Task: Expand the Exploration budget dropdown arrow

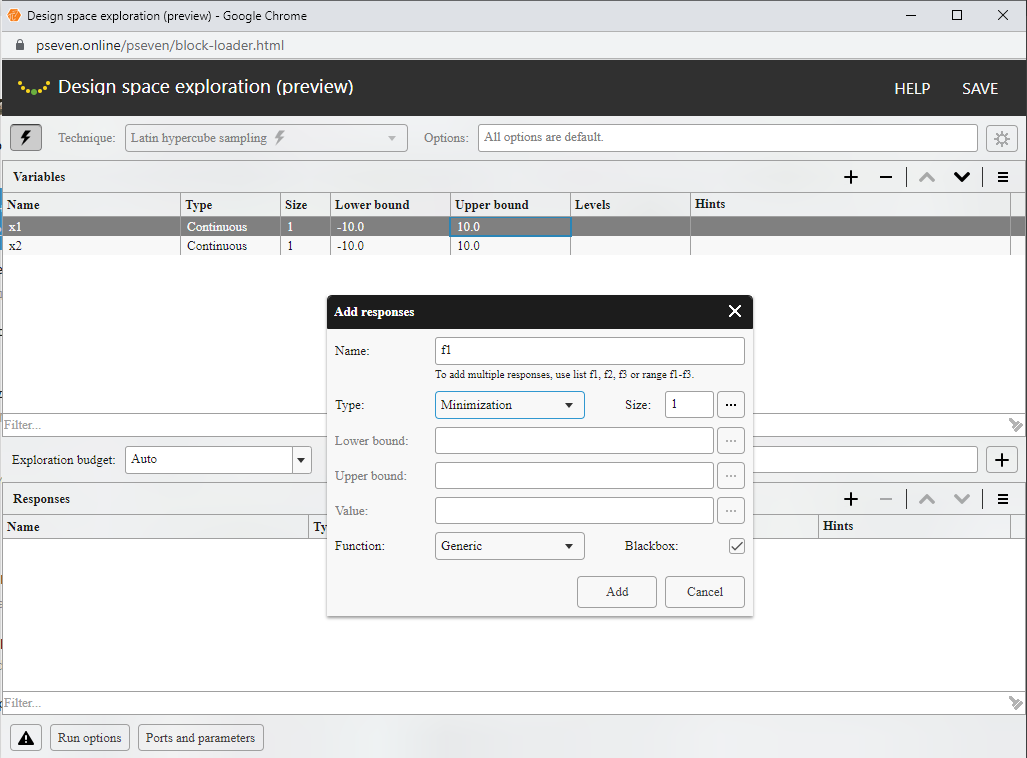Action: pyautogui.click(x=301, y=460)
